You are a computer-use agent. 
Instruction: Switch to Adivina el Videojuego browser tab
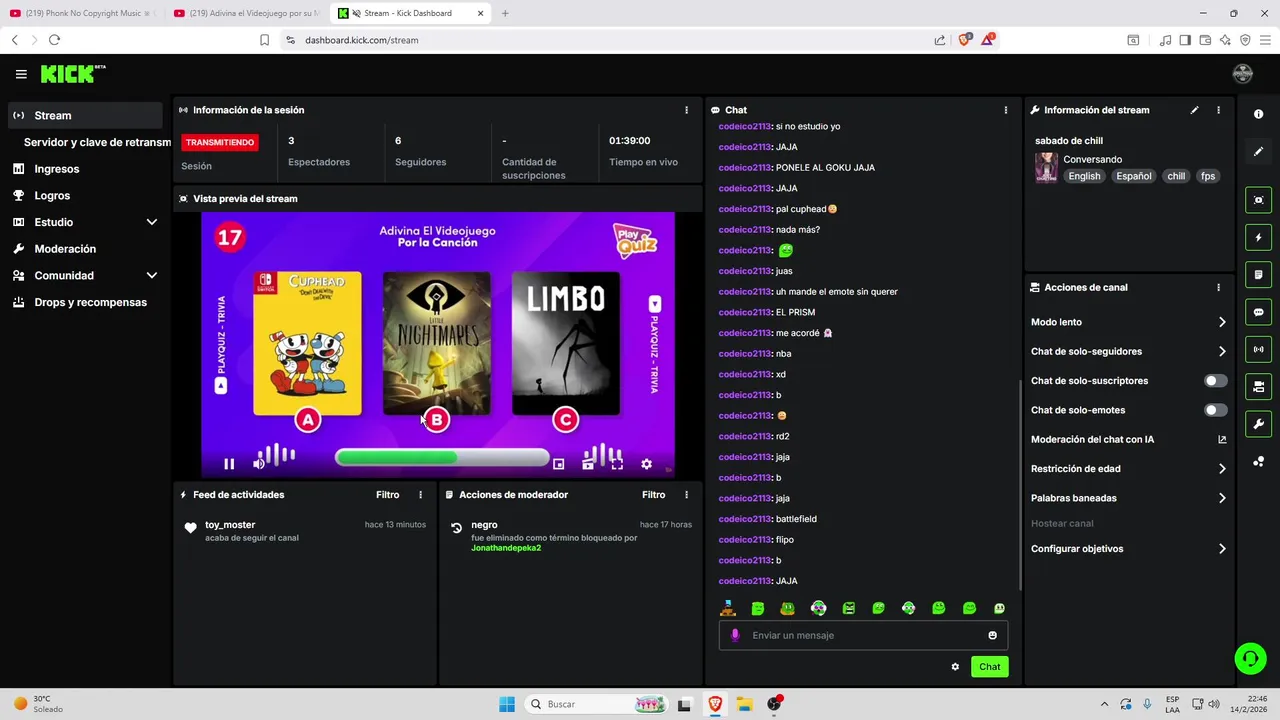[246, 13]
